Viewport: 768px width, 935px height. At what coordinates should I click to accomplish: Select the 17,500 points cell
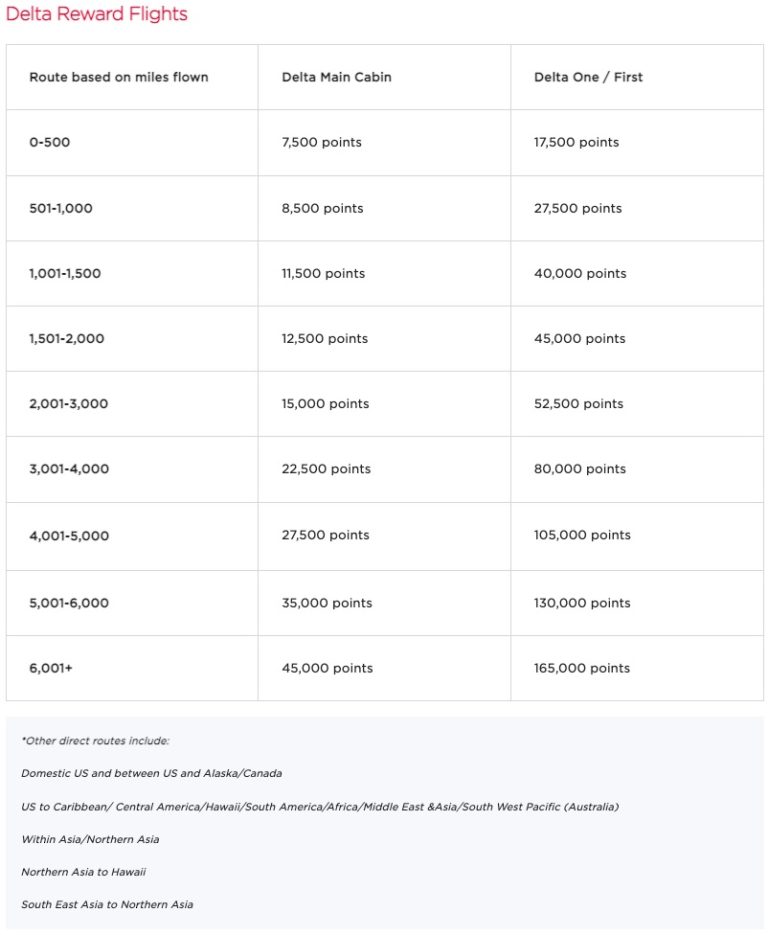[x=577, y=142]
